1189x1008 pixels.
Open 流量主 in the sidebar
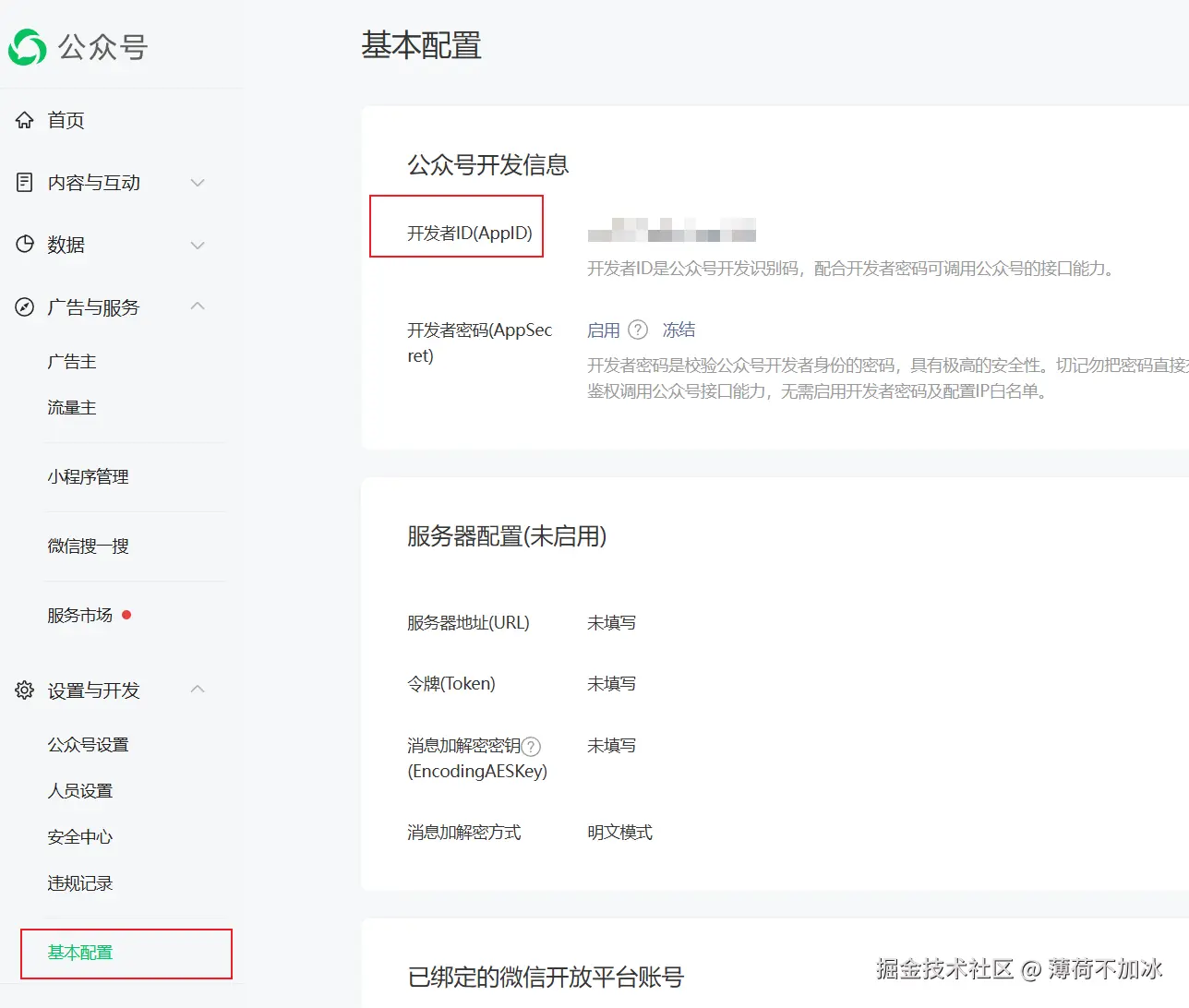pos(72,408)
